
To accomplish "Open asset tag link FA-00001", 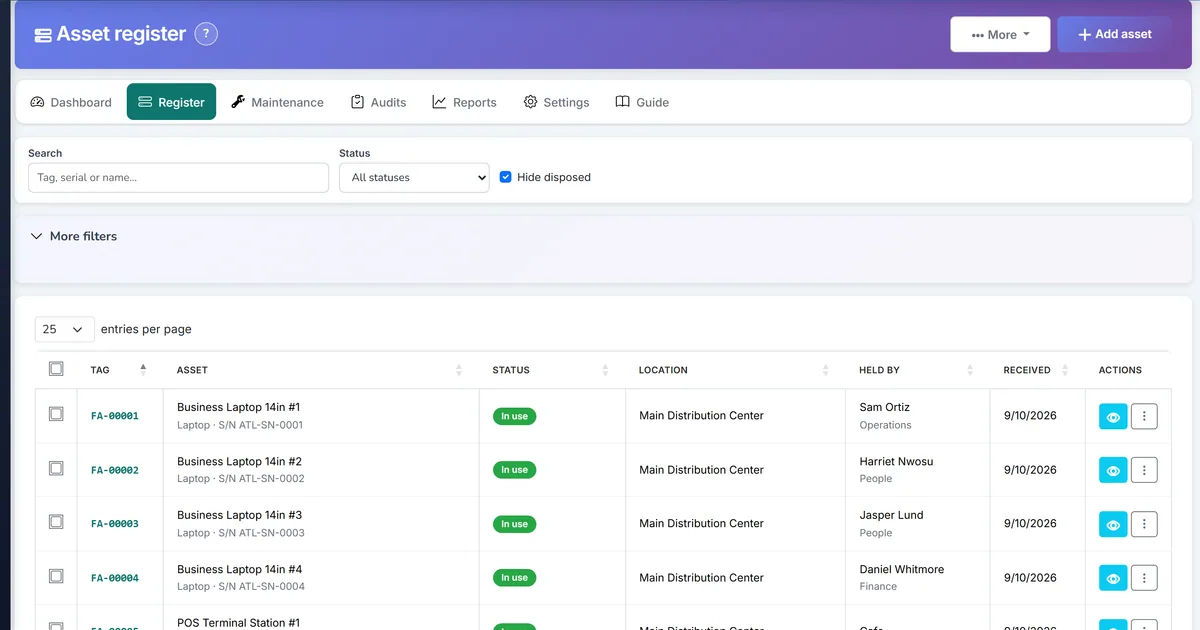I will click(x=115, y=416).
